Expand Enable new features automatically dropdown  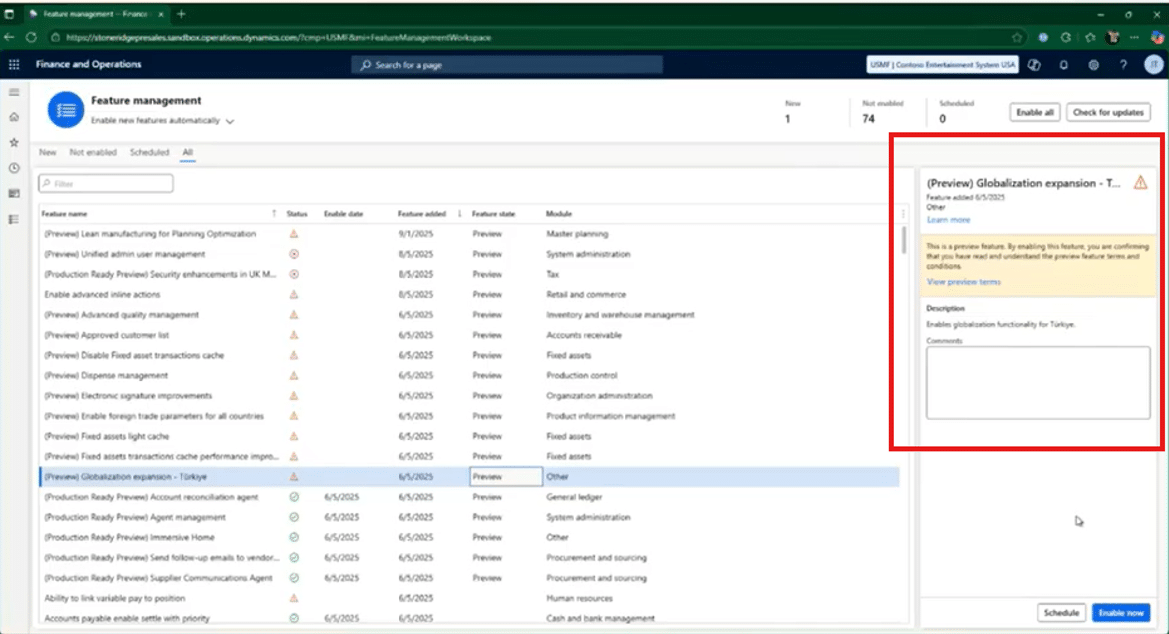tap(230, 121)
